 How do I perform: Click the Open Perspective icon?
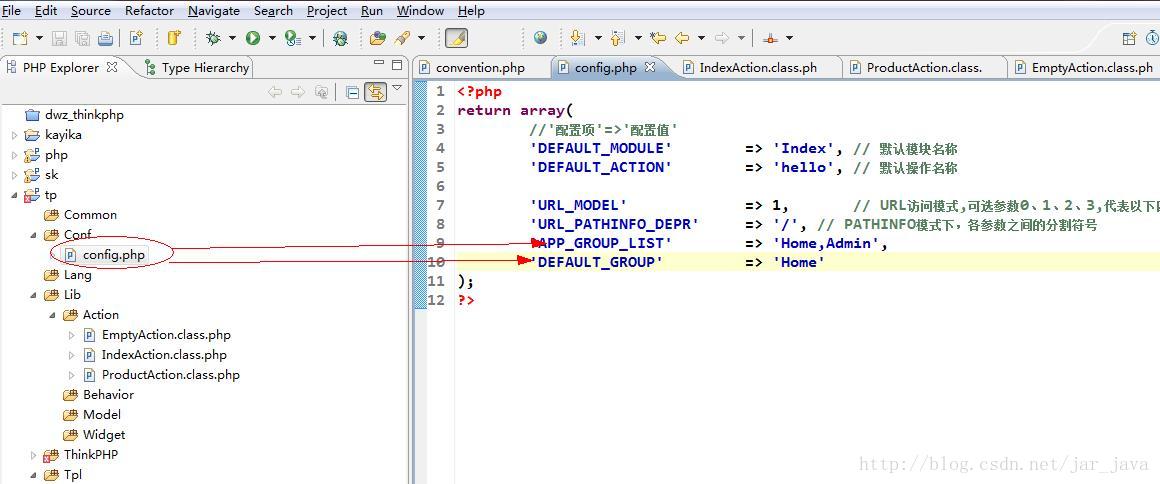coord(1129,38)
